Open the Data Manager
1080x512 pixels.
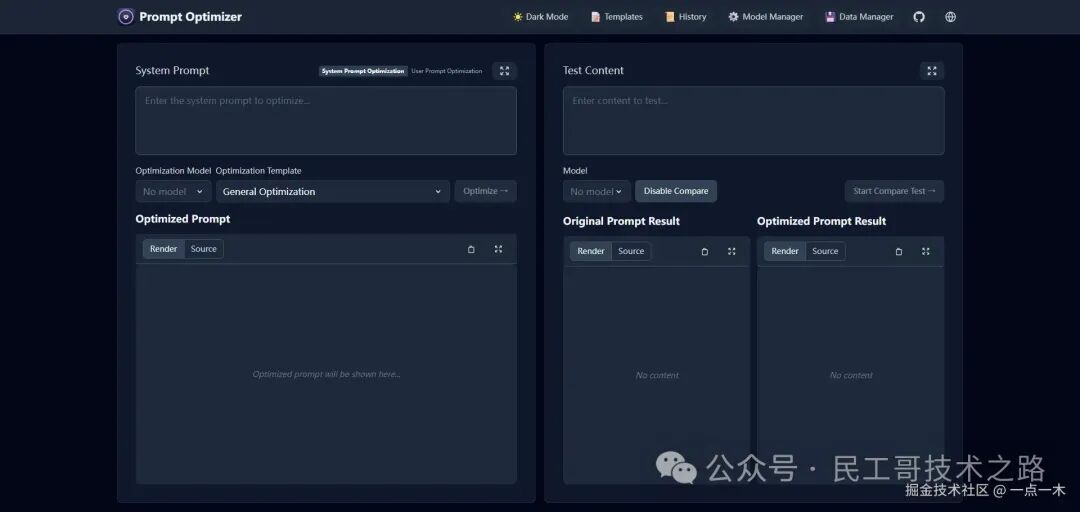click(859, 17)
